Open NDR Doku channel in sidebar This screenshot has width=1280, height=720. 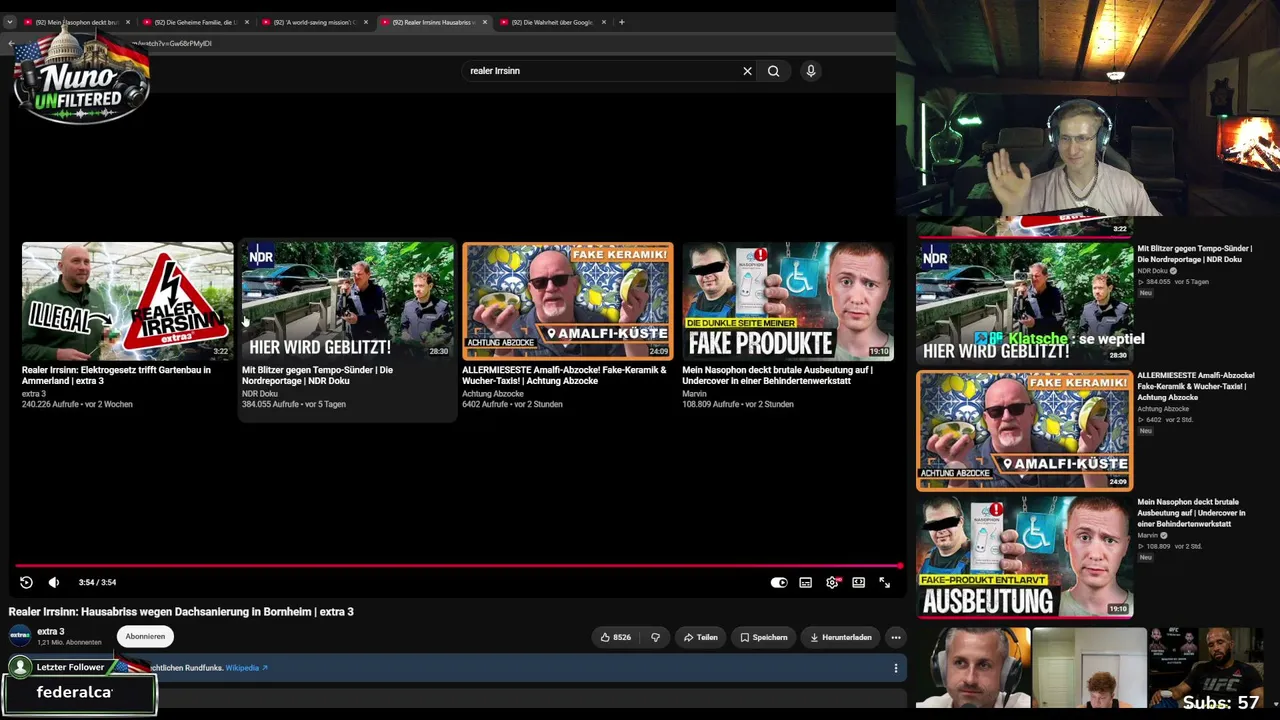[1152, 271]
